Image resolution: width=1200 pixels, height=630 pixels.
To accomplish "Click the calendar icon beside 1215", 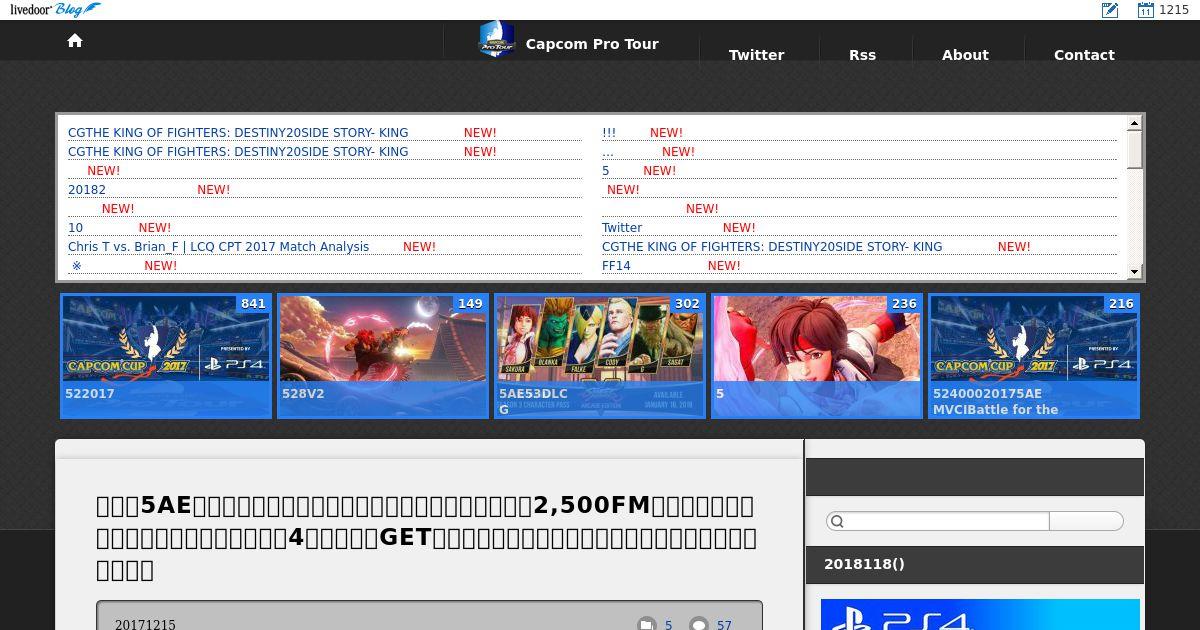I will (1146, 10).
